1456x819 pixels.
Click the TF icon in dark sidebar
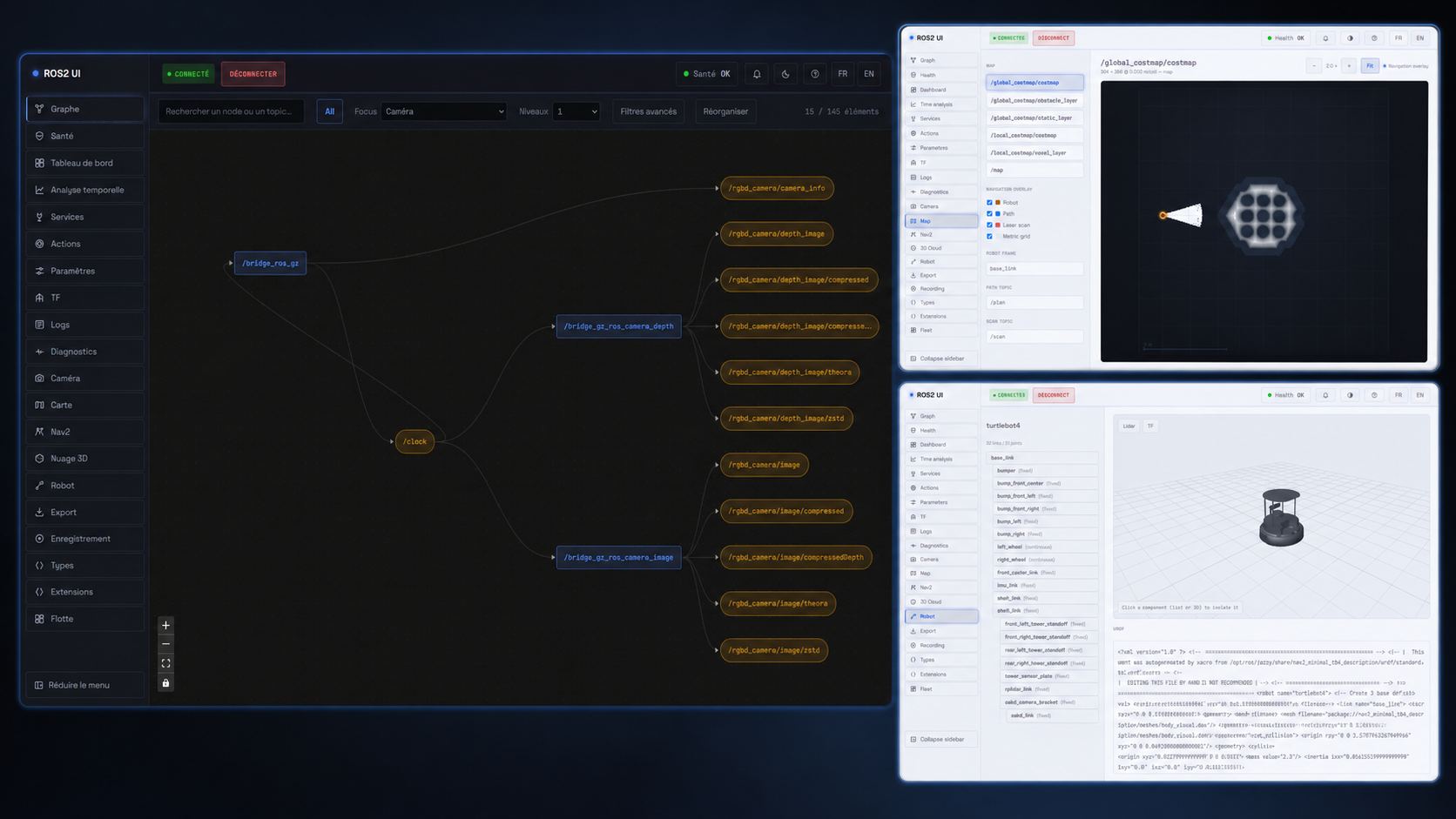[x=39, y=298]
